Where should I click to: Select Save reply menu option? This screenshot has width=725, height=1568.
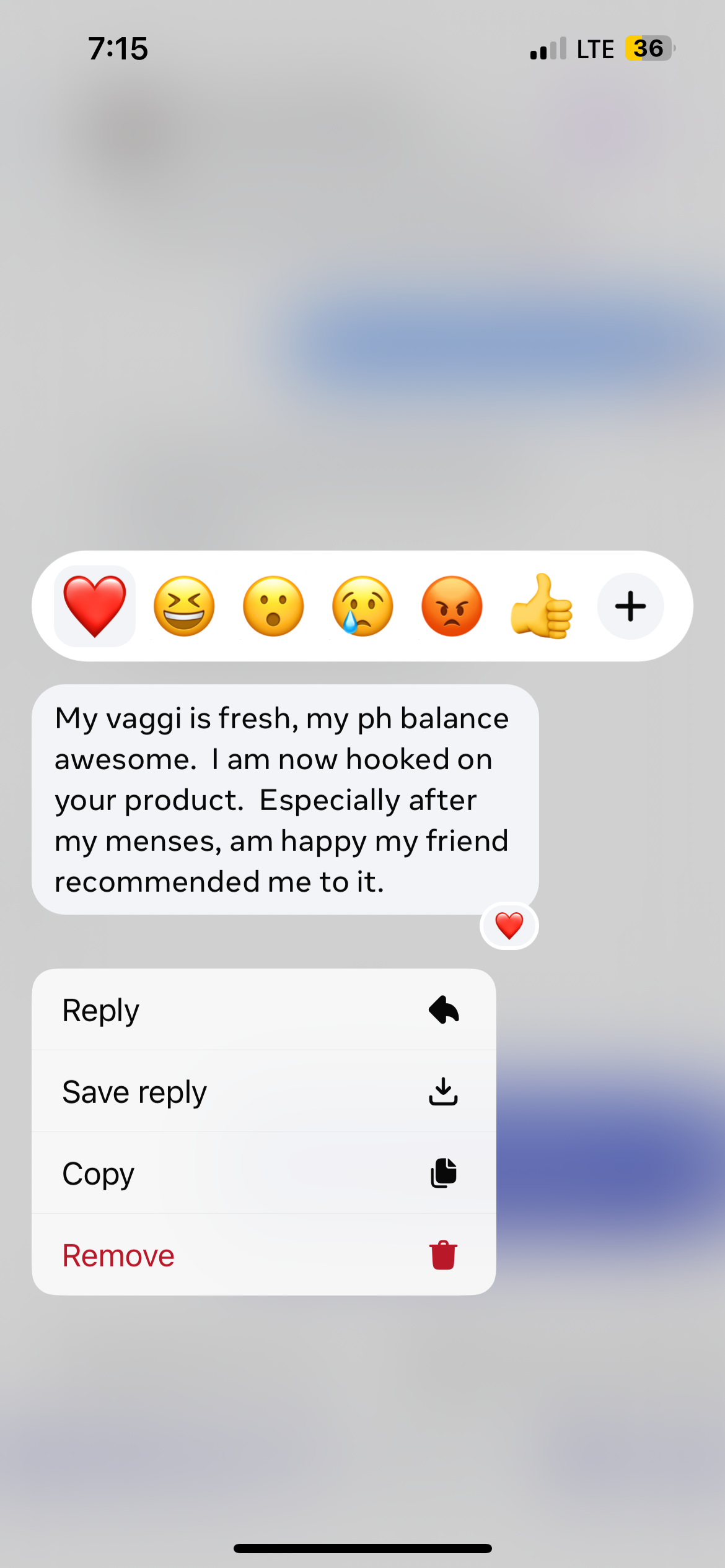(x=264, y=1092)
